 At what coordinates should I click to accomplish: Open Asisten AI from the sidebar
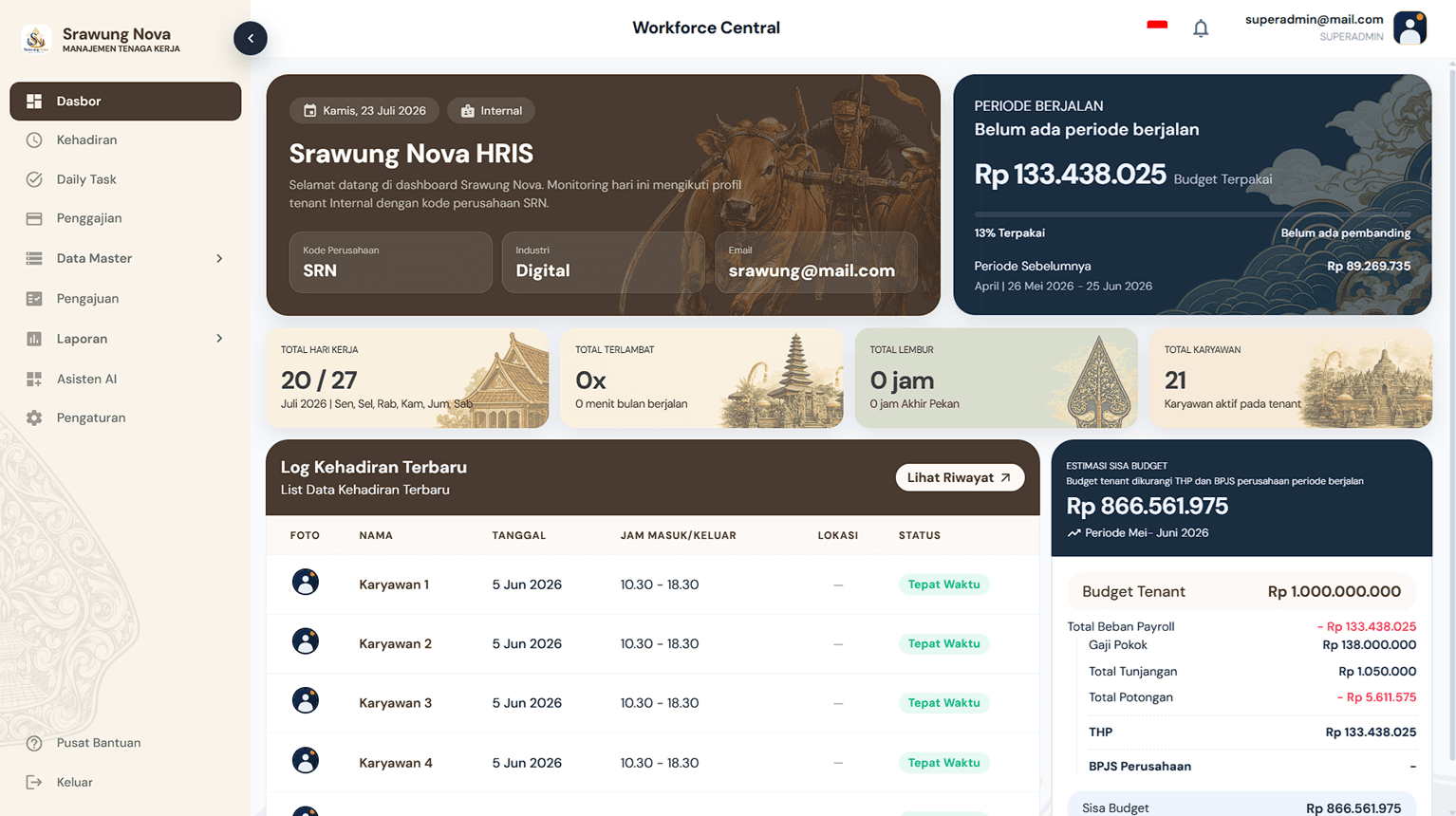pyautogui.click(x=125, y=379)
